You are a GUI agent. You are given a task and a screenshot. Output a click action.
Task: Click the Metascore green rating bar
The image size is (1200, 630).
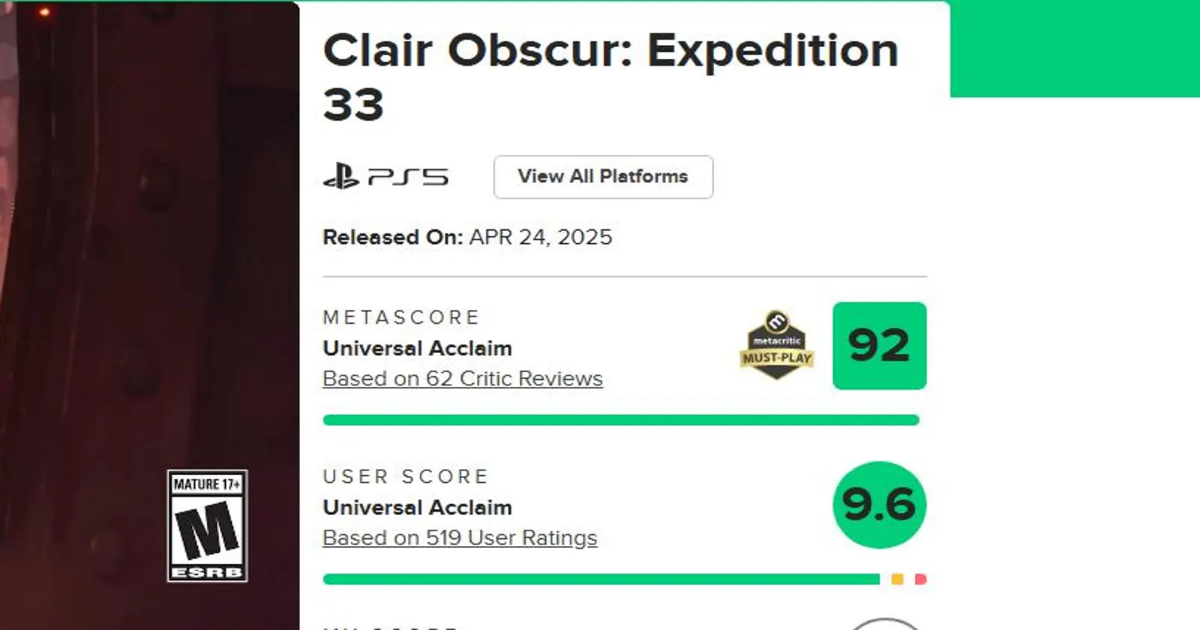[620, 420]
